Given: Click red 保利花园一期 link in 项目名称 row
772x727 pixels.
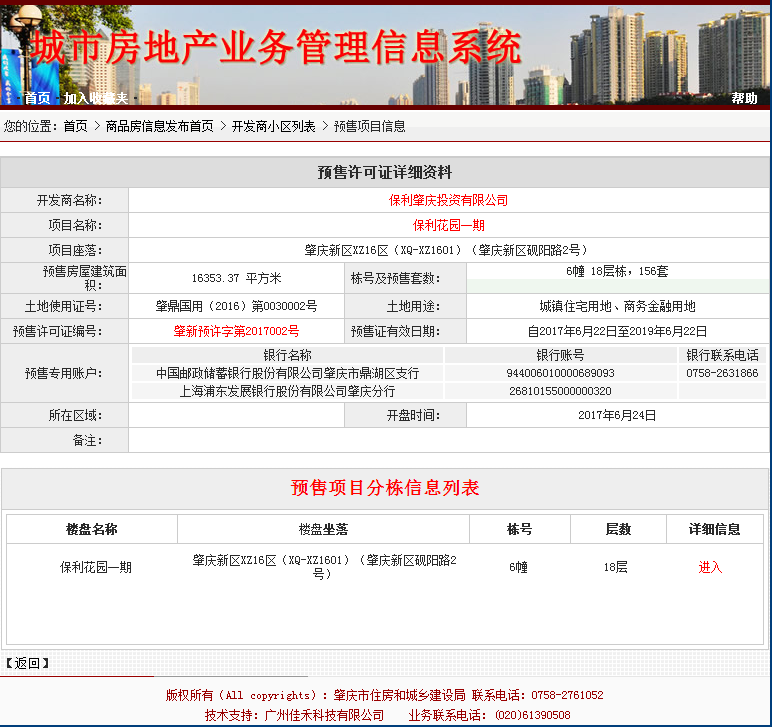Looking at the screenshot, I should coord(448,225).
